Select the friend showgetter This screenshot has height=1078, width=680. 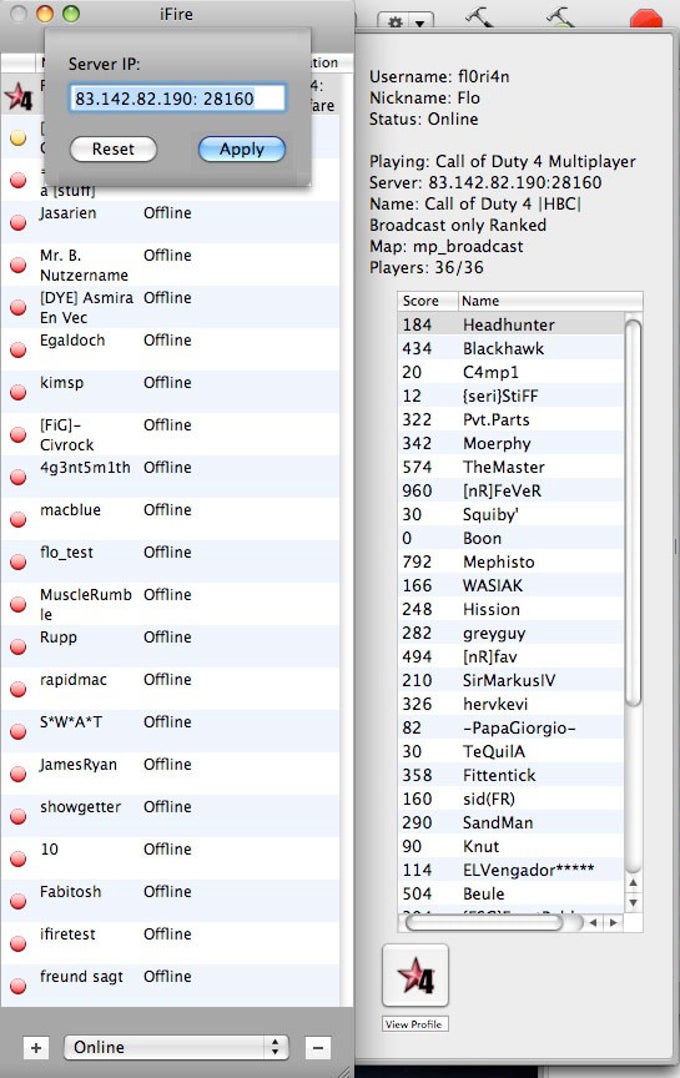pyautogui.click(x=170, y=817)
